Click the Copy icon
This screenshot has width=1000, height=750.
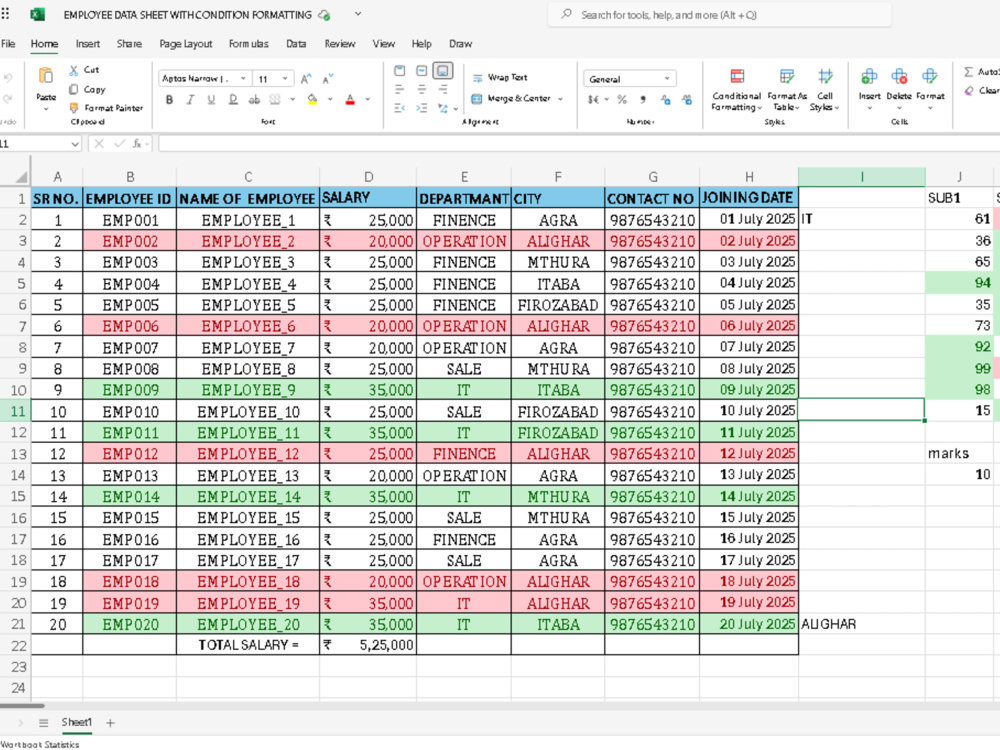tap(74, 89)
